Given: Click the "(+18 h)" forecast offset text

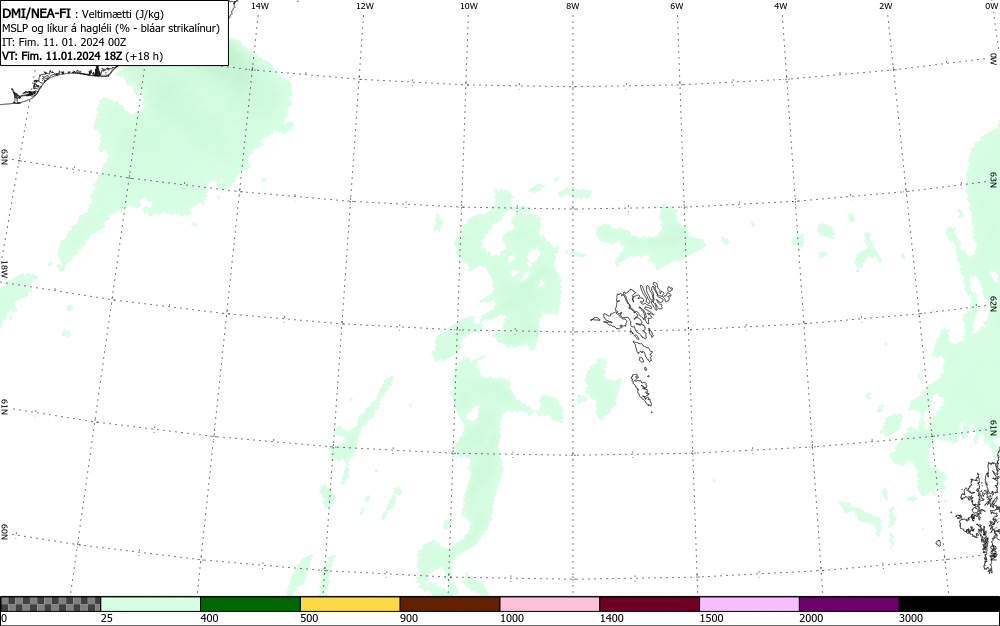Looking at the screenshot, I should (x=144, y=56).
